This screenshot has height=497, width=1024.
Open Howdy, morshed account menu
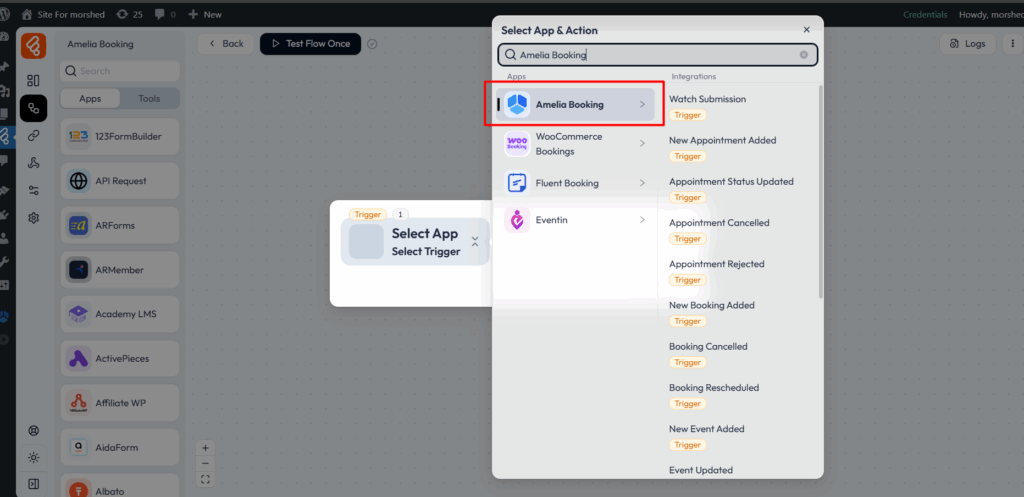[990, 14]
